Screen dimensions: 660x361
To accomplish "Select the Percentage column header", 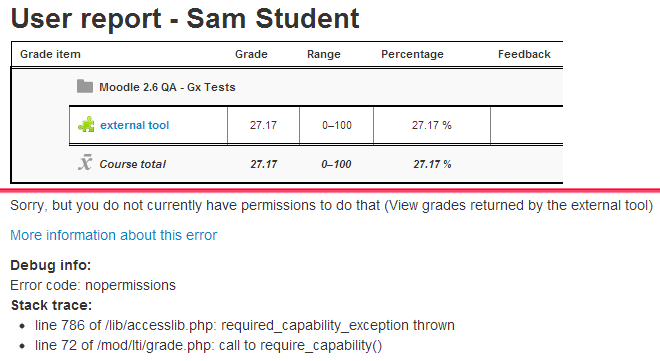I will pos(412,54).
